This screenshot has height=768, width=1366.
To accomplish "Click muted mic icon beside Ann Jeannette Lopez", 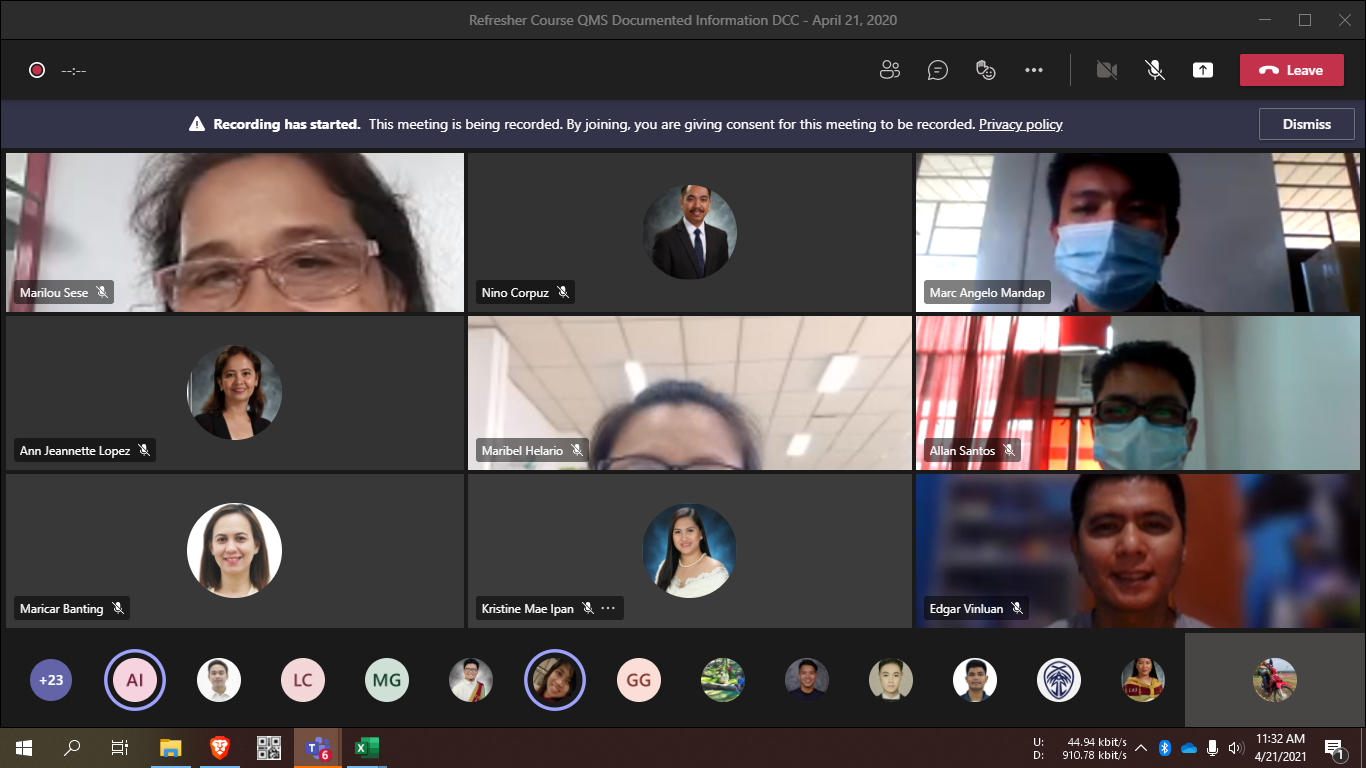I will (x=144, y=451).
